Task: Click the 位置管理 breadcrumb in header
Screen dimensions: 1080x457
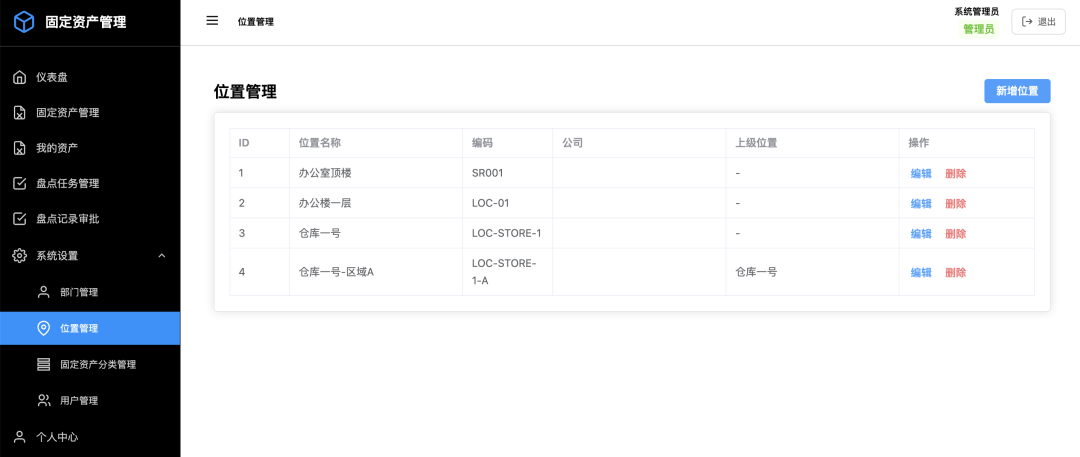Action: pos(256,21)
